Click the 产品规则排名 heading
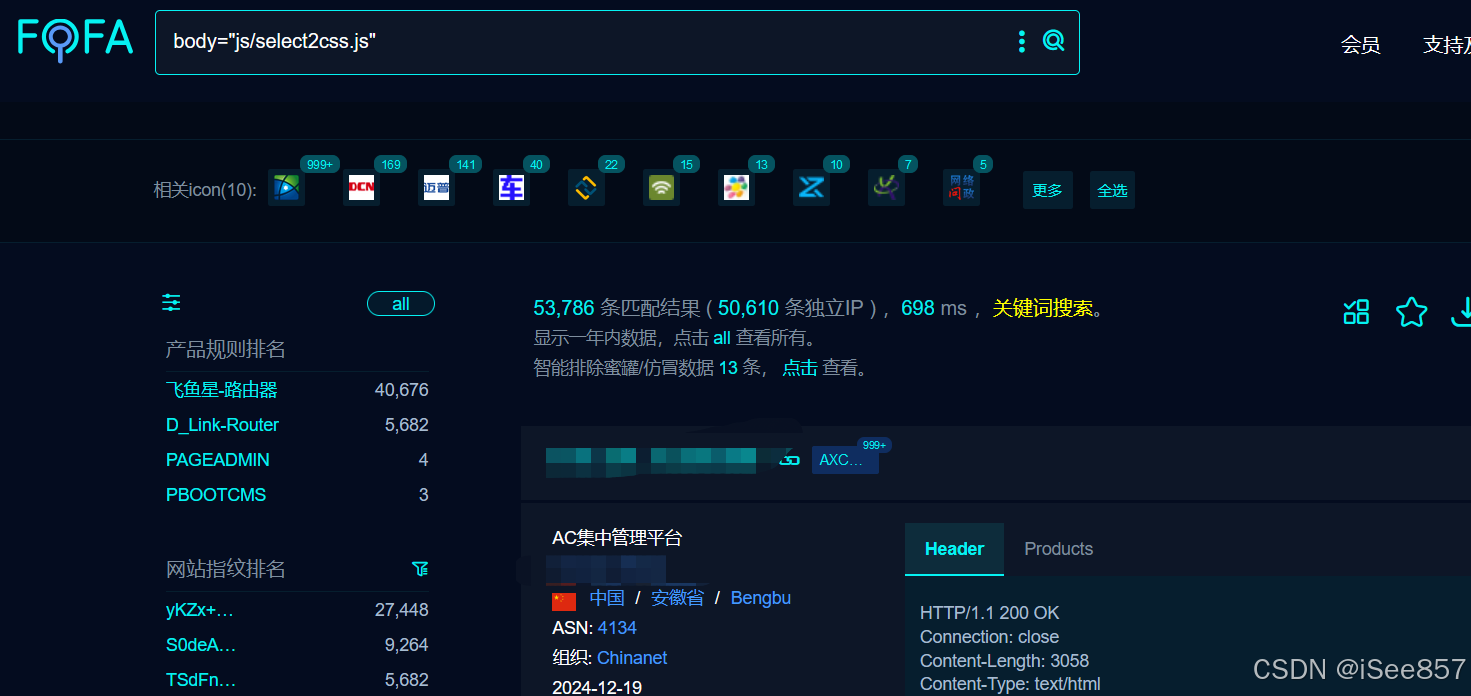The height and width of the screenshot is (696, 1471). (x=226, y=349)
